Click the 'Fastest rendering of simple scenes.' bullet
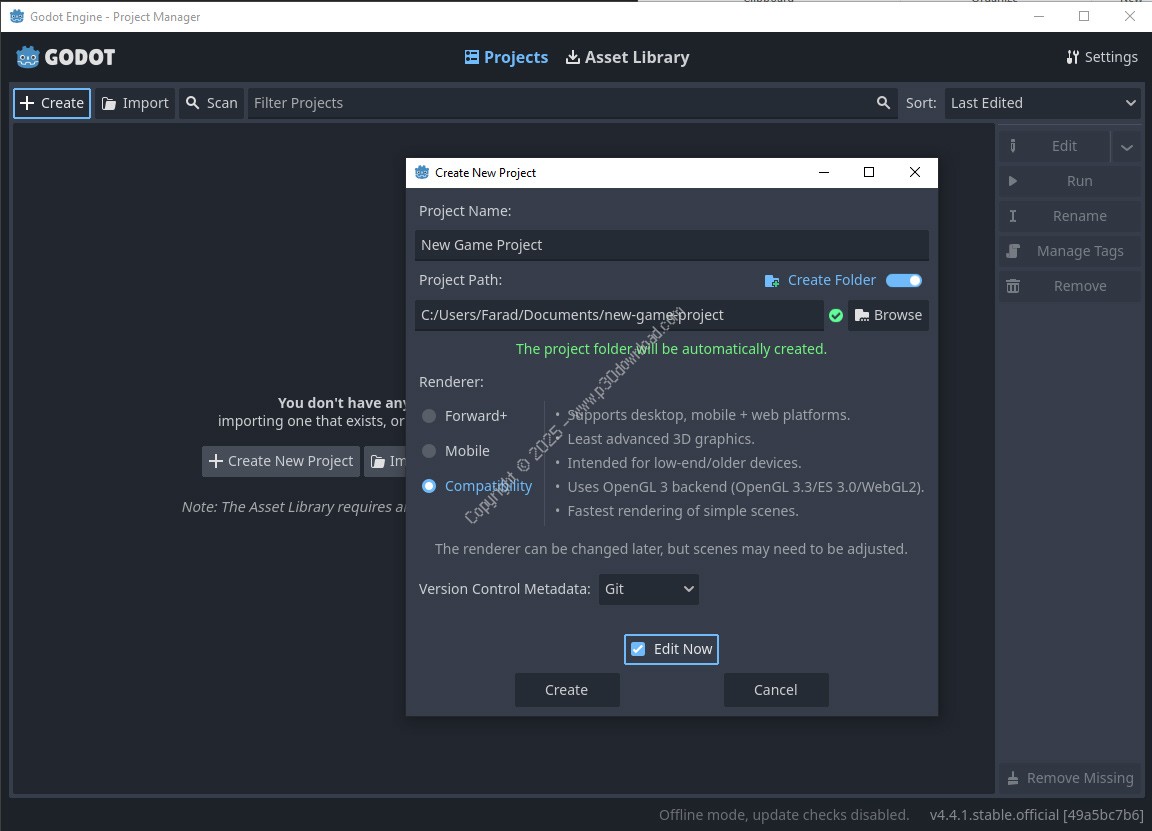Image resolution: width=1152 pixels, height=831 pixels. (683, 511)
